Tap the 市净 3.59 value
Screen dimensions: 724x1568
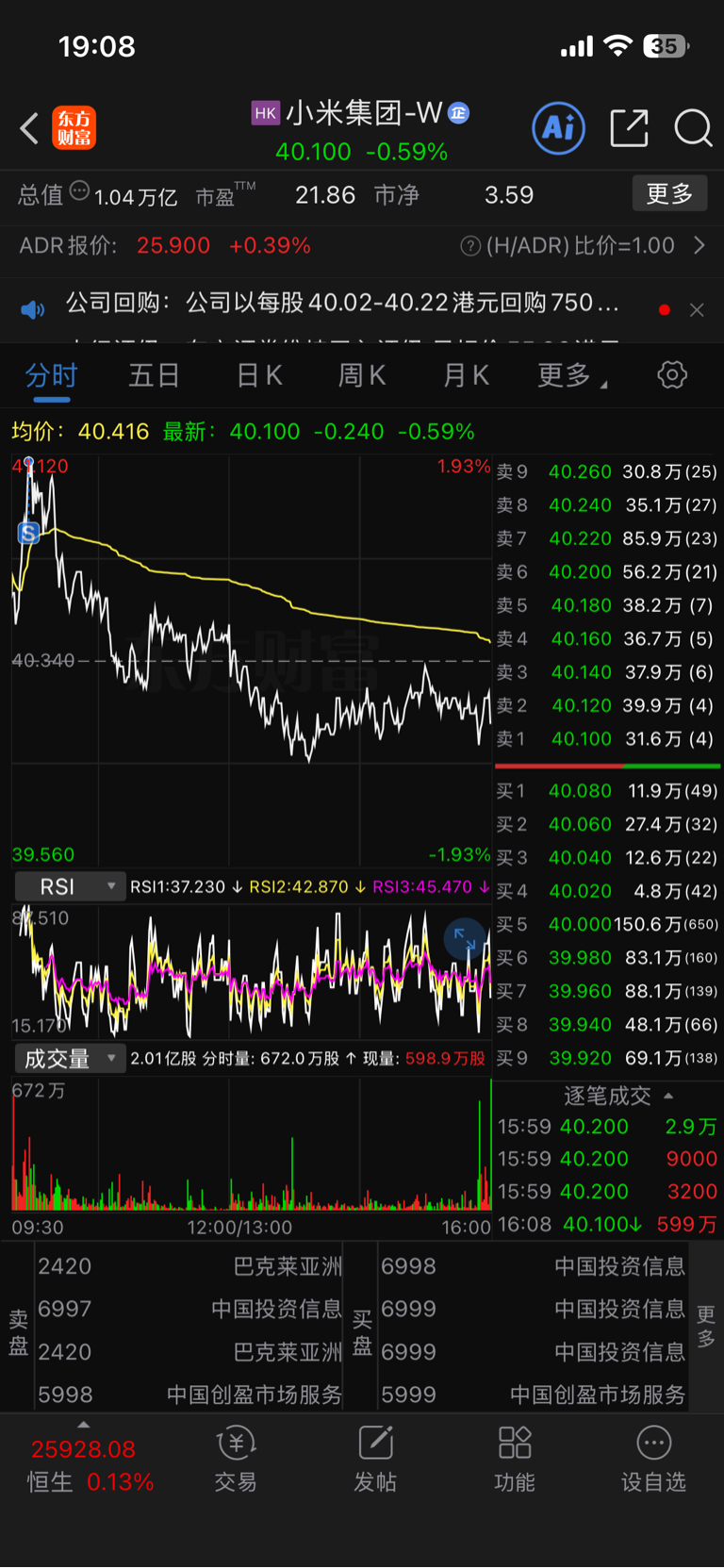[509, 195]
